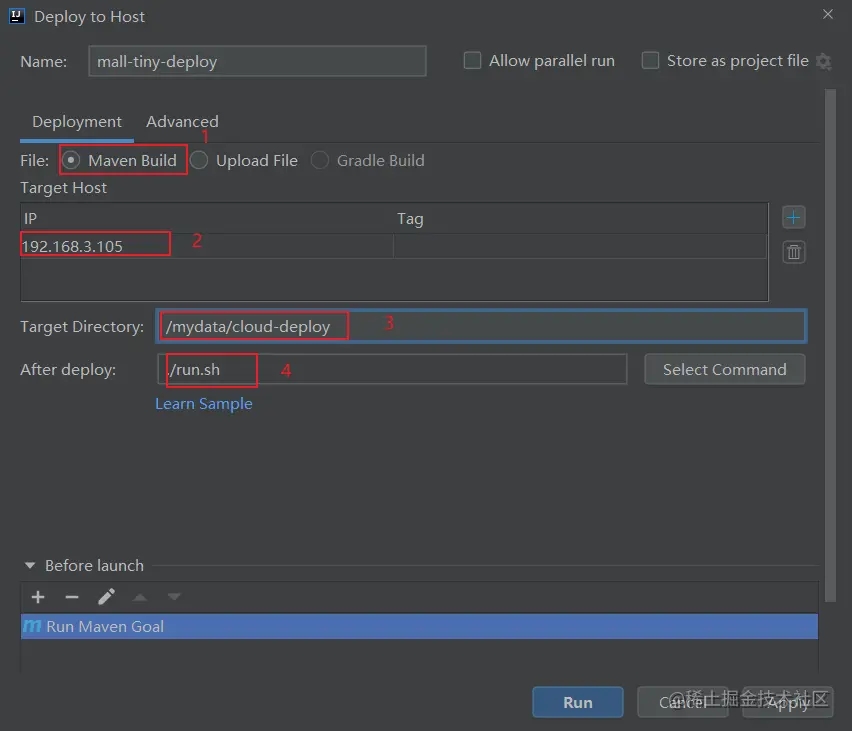852x731 pixels.
Task: Select the Upload File radio option
Action: 199,160
